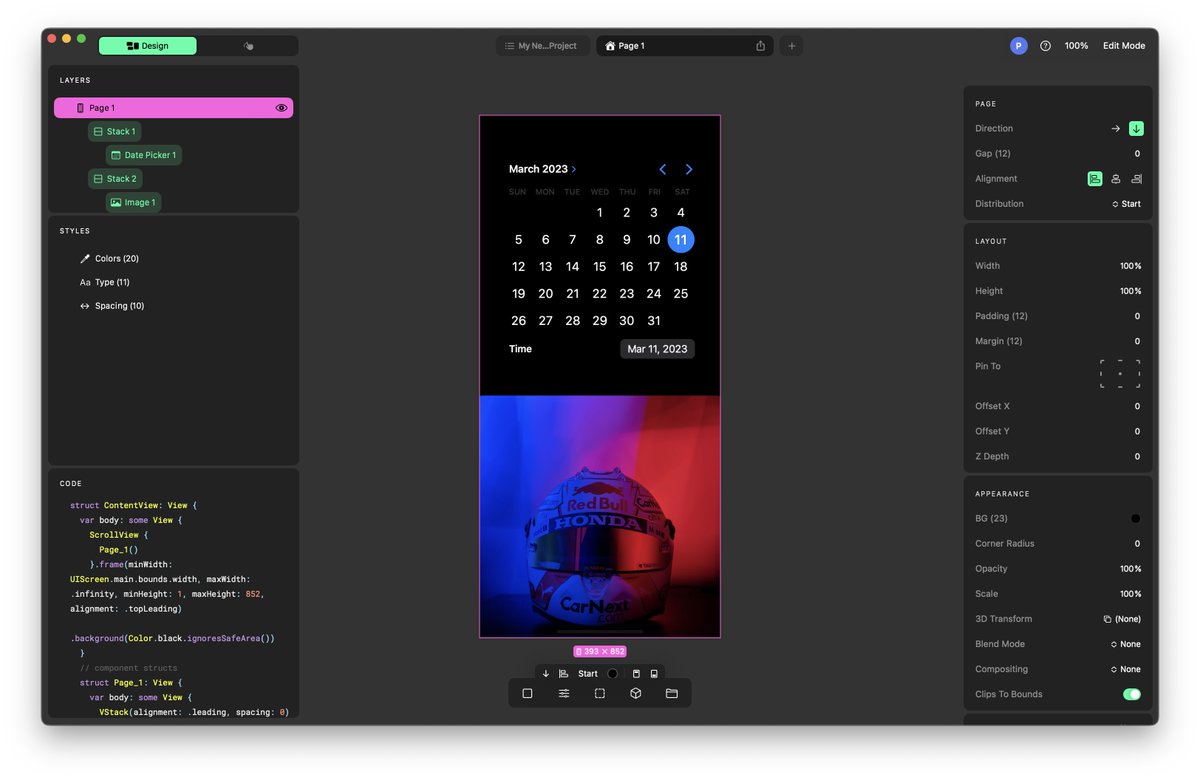Image resolution: width=1200 pixels, height=780 pixels.
Task: Open the My Ne...Project tab
Action: (541, 46)
